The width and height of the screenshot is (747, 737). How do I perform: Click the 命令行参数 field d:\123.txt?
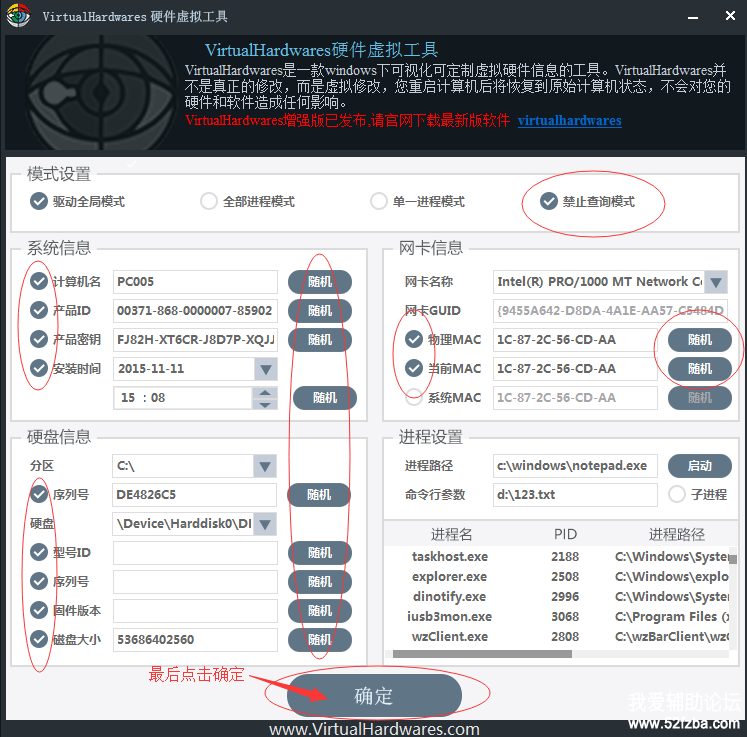point(575,495)
